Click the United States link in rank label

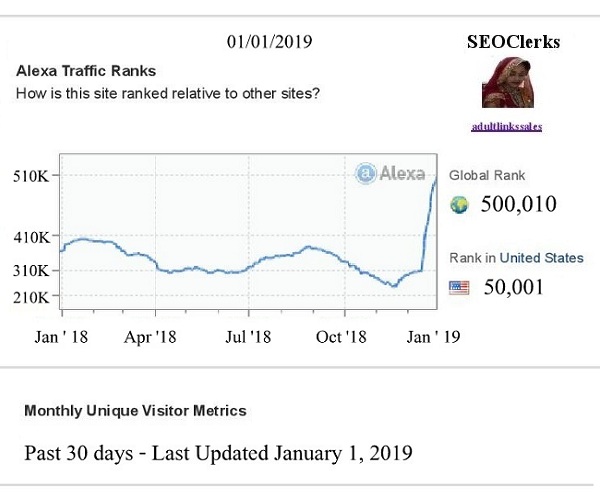pos(541,258)
